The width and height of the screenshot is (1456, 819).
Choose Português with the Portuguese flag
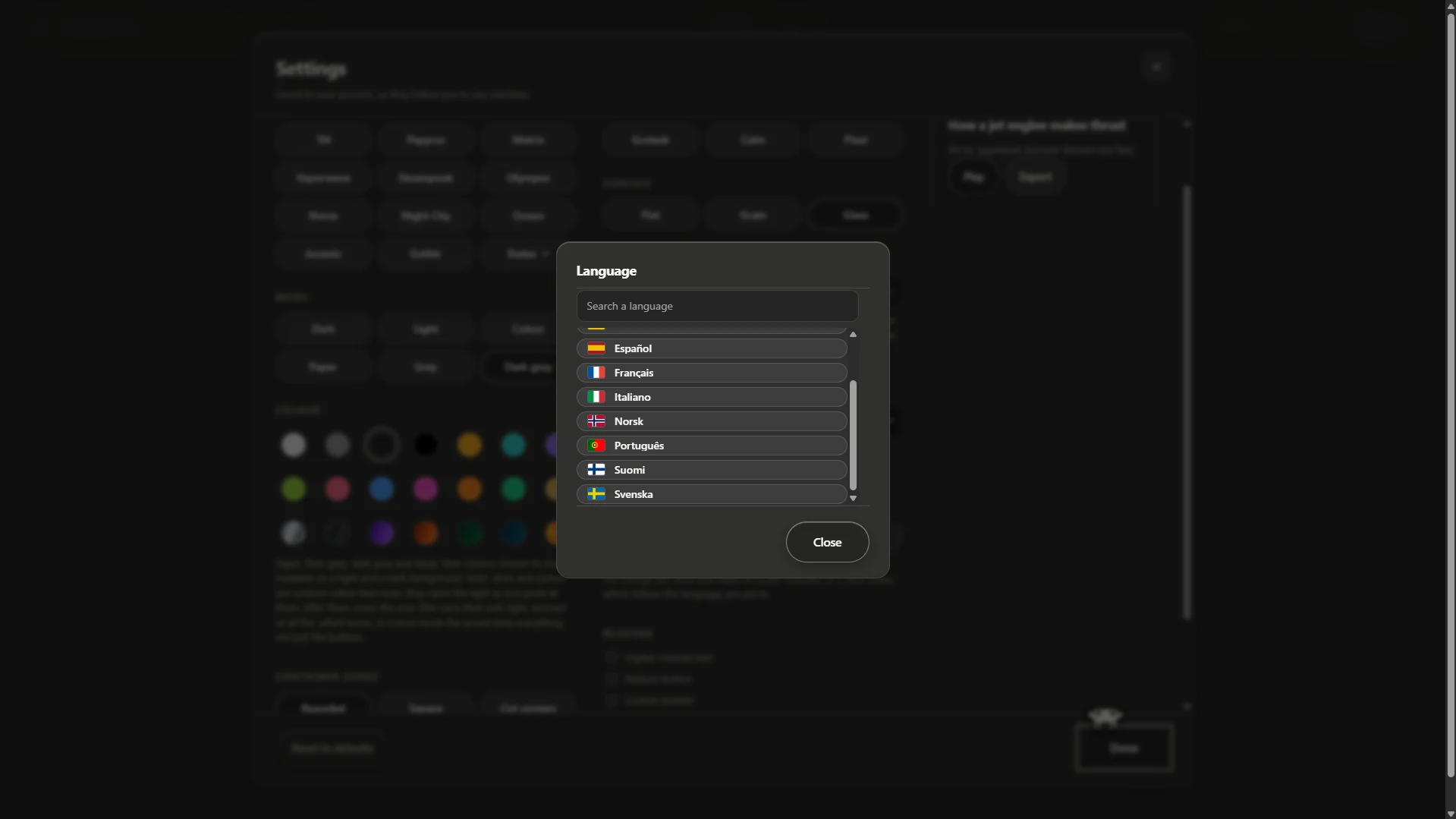(712, 446)
